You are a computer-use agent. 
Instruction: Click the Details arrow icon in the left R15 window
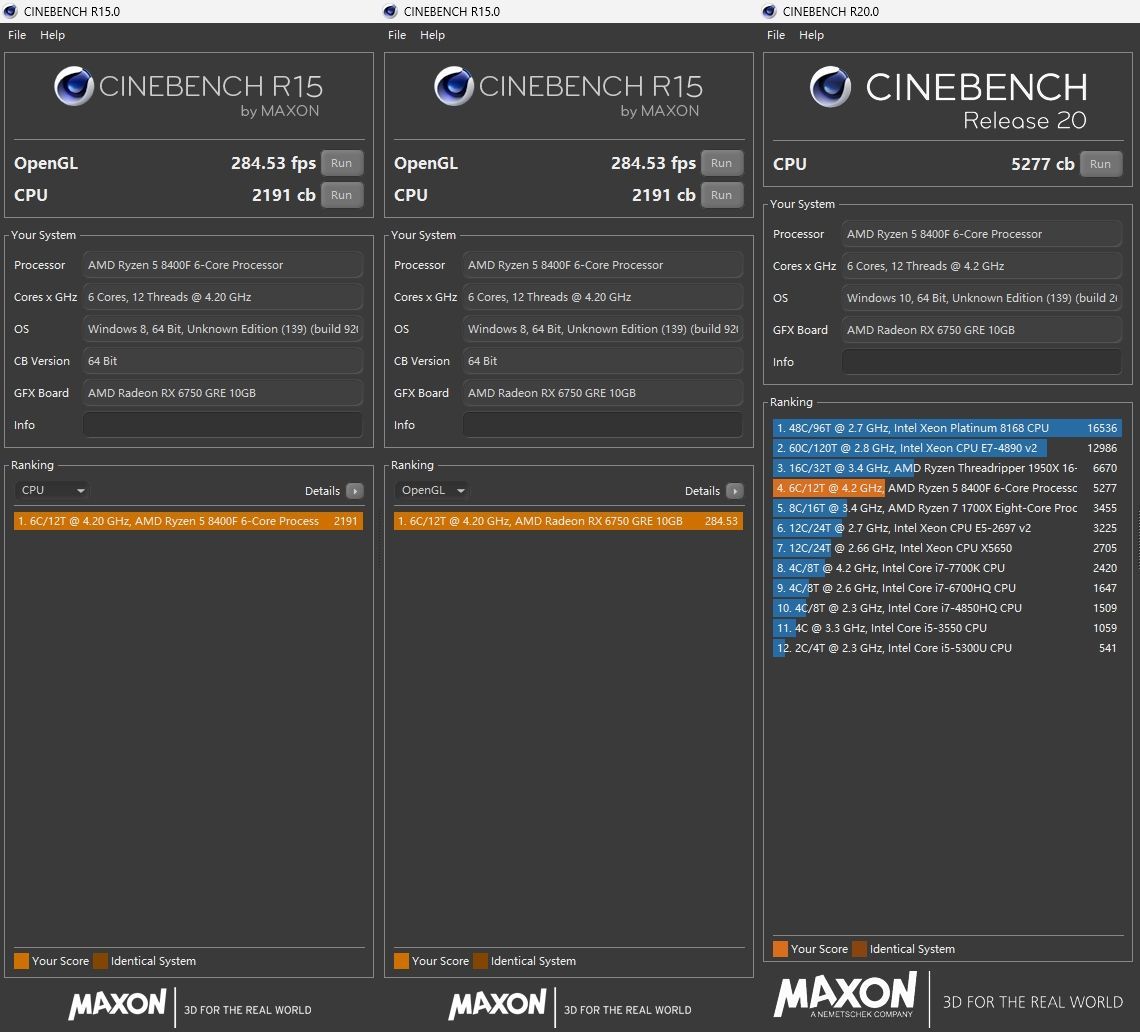[355, 491]
